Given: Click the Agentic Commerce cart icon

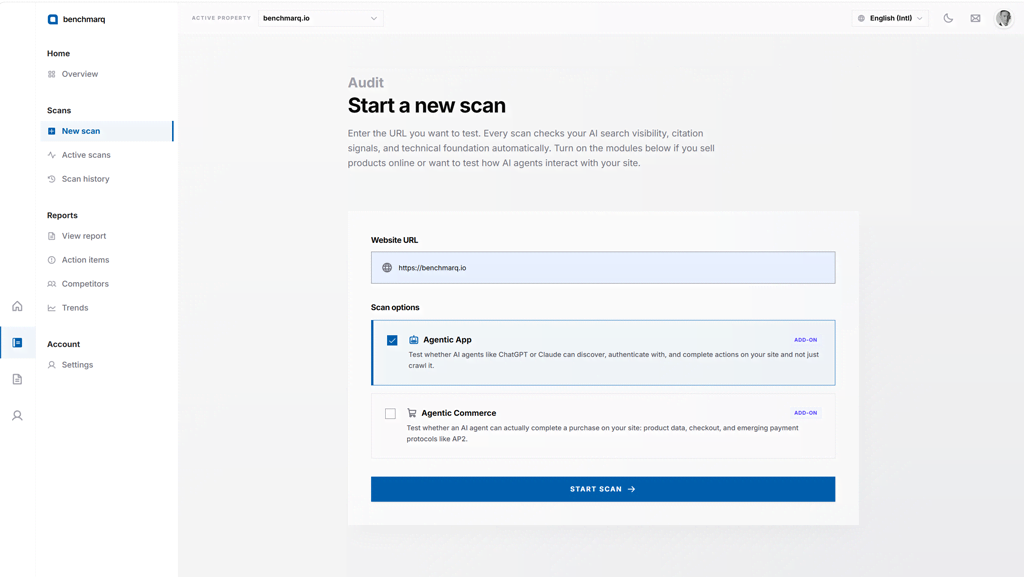Looking at the screenshot, I should tap(411, 413).
